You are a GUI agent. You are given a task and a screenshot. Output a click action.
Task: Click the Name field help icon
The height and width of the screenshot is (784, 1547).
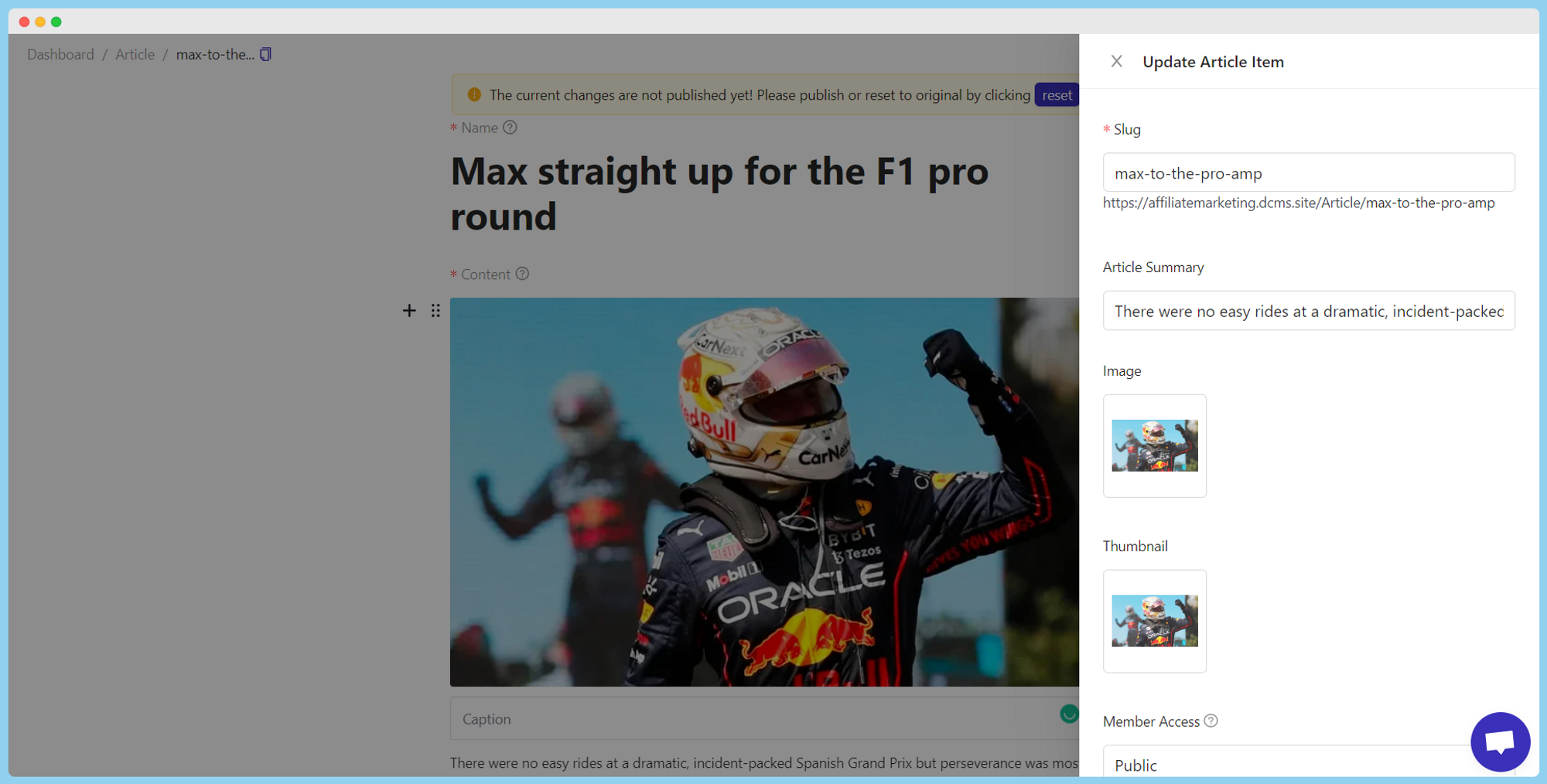510,128
